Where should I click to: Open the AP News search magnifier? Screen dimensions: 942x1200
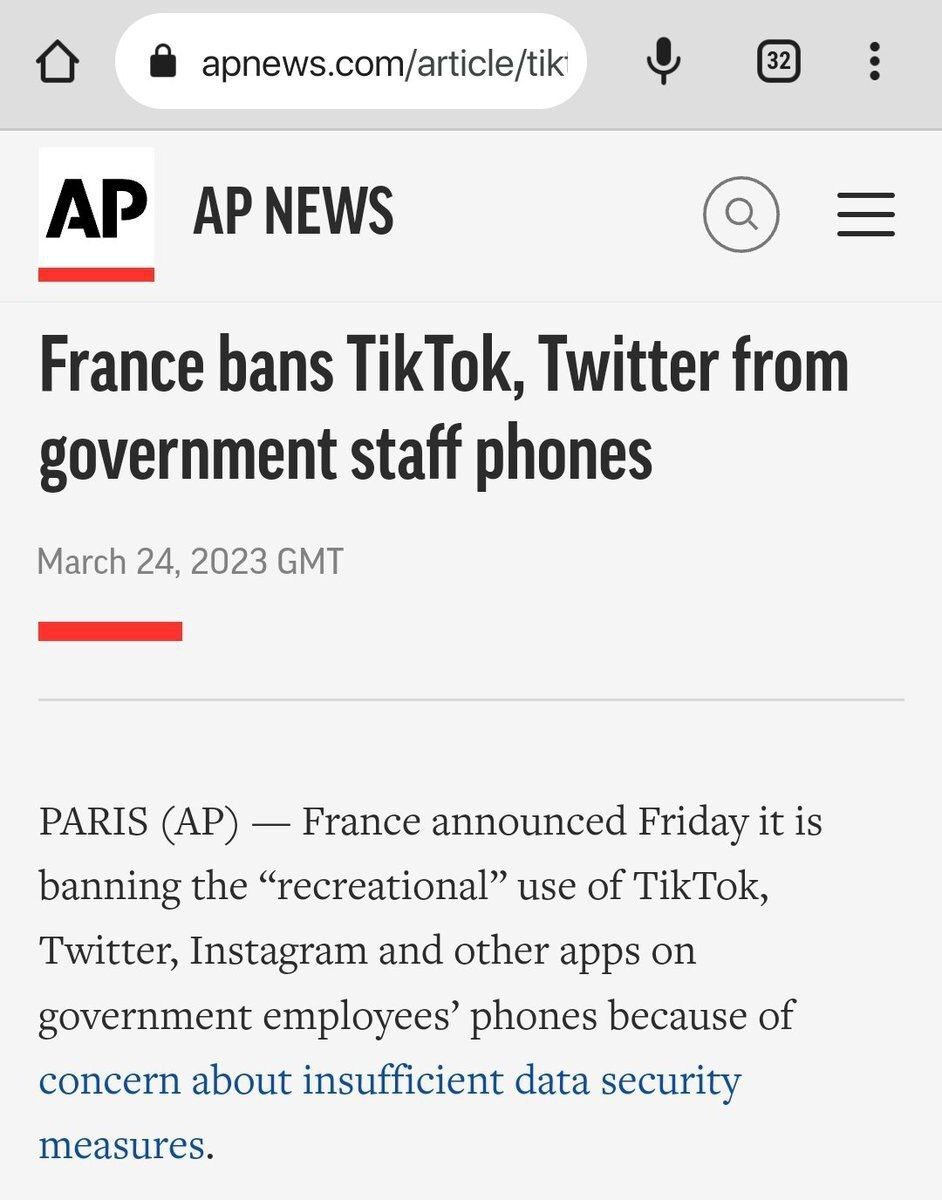click(x=741, y=214)
